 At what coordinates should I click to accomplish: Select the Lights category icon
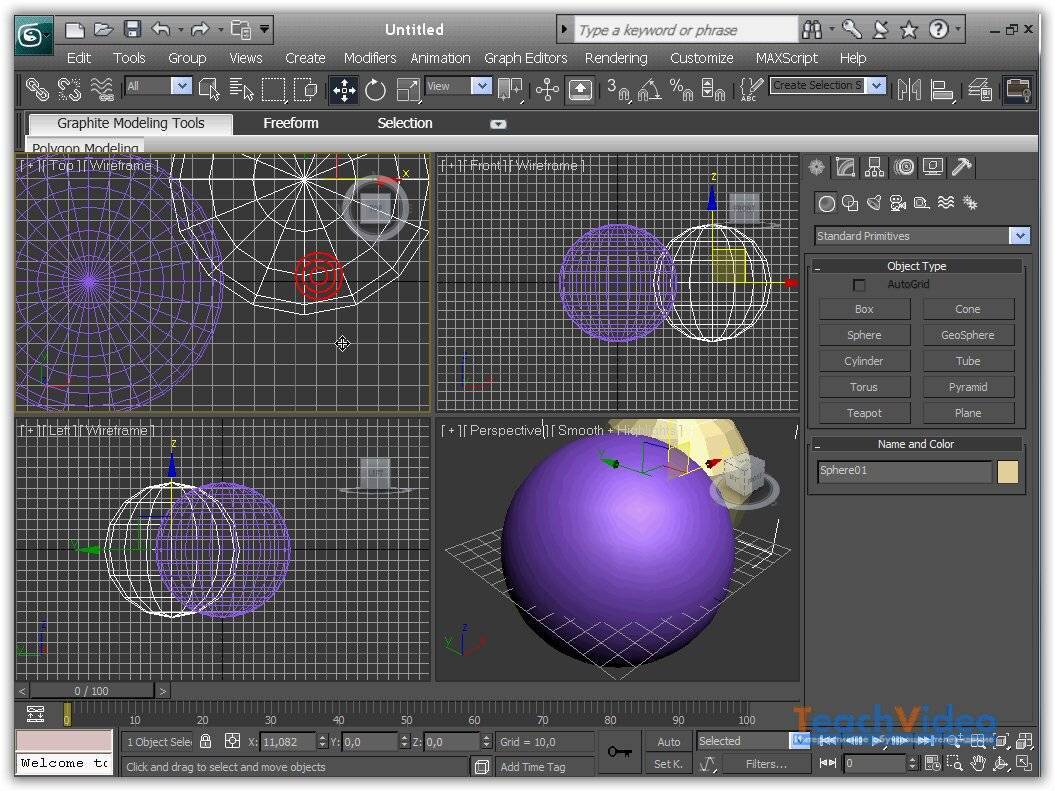(873, 204)
